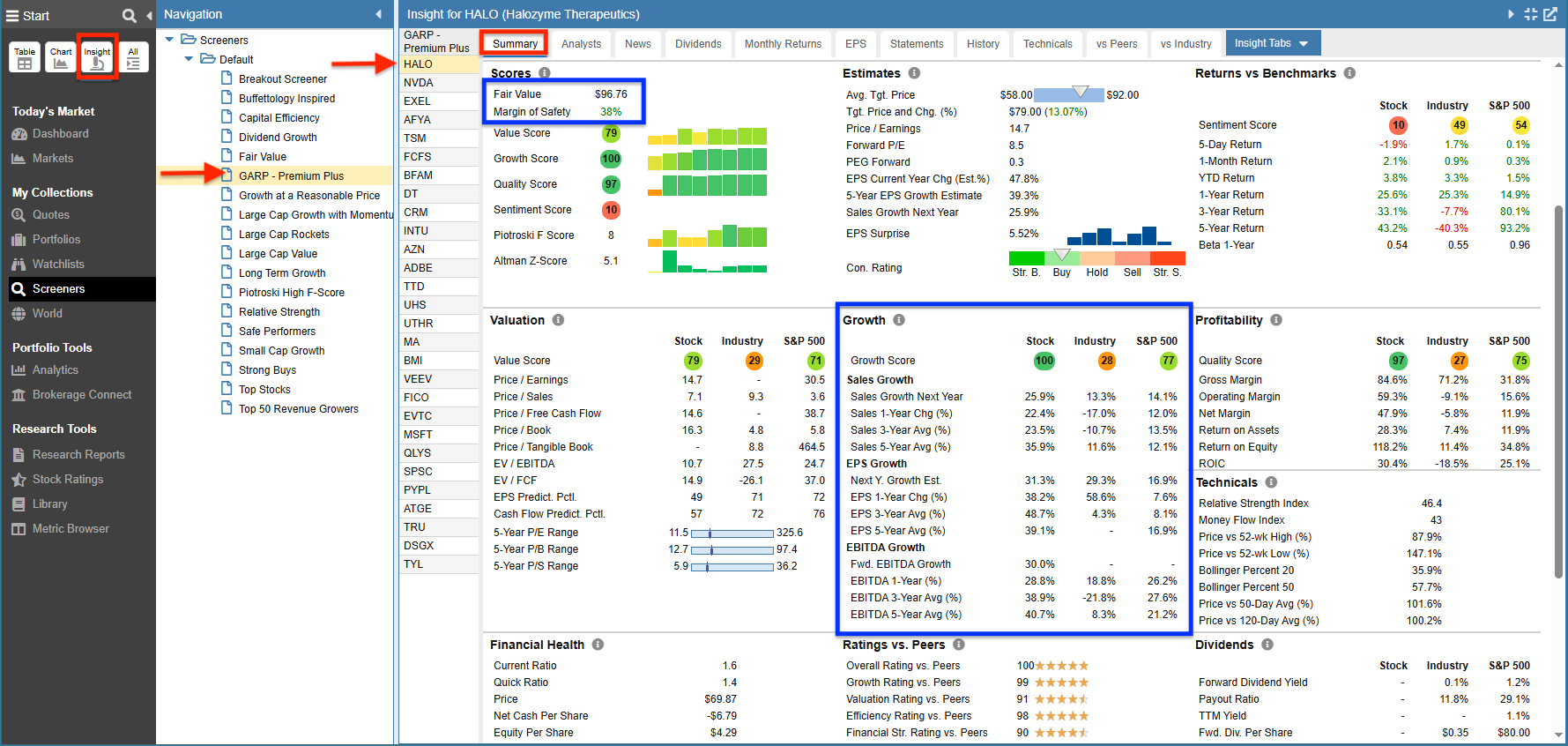Select the Summary tab

tap(515, 43)
